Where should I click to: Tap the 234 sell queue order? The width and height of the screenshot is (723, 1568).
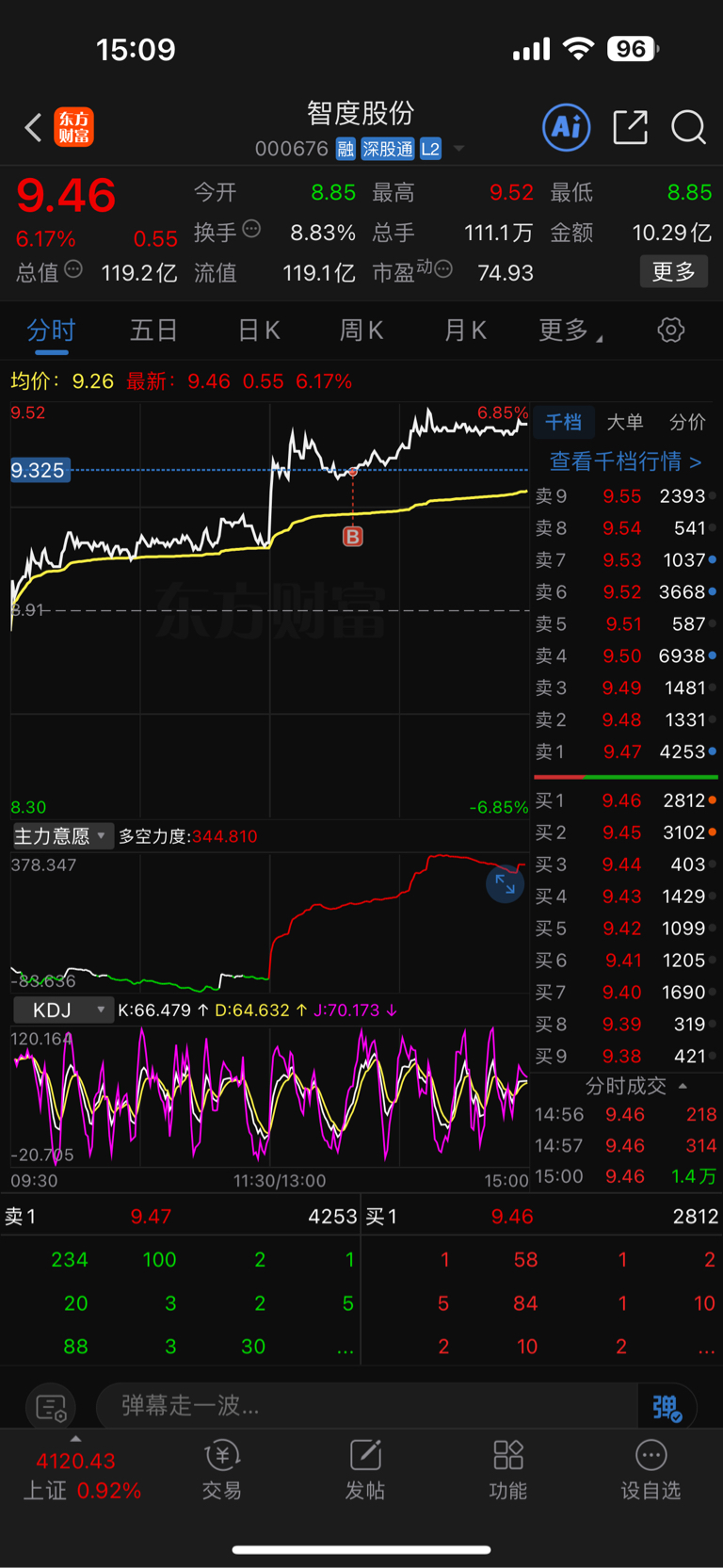click(70, 1260)
